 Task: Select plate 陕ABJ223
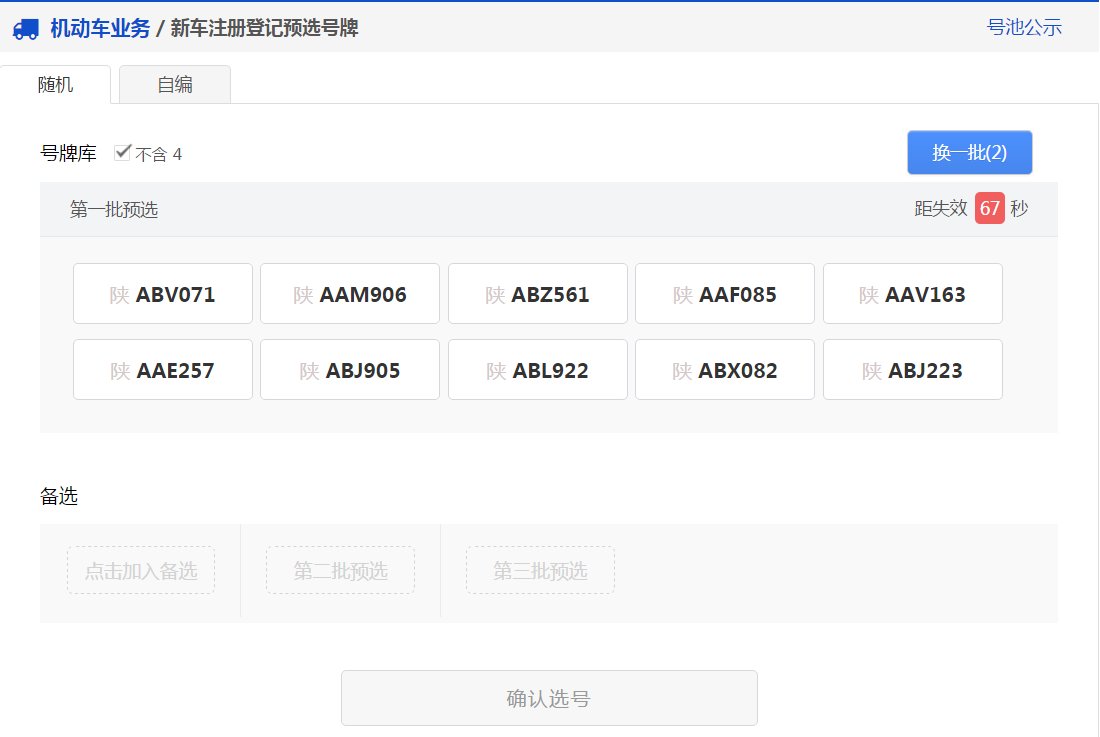coord(912,369)
